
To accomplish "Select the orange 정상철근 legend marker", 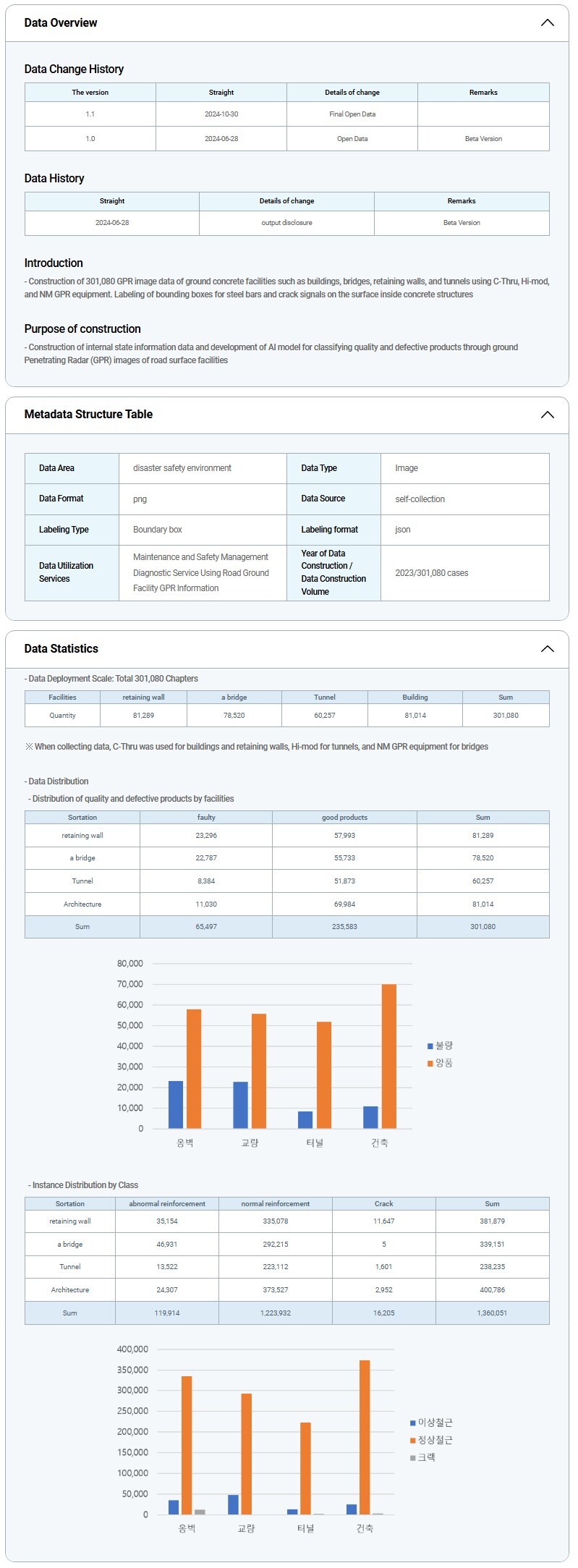I will tap(413, 1441).
